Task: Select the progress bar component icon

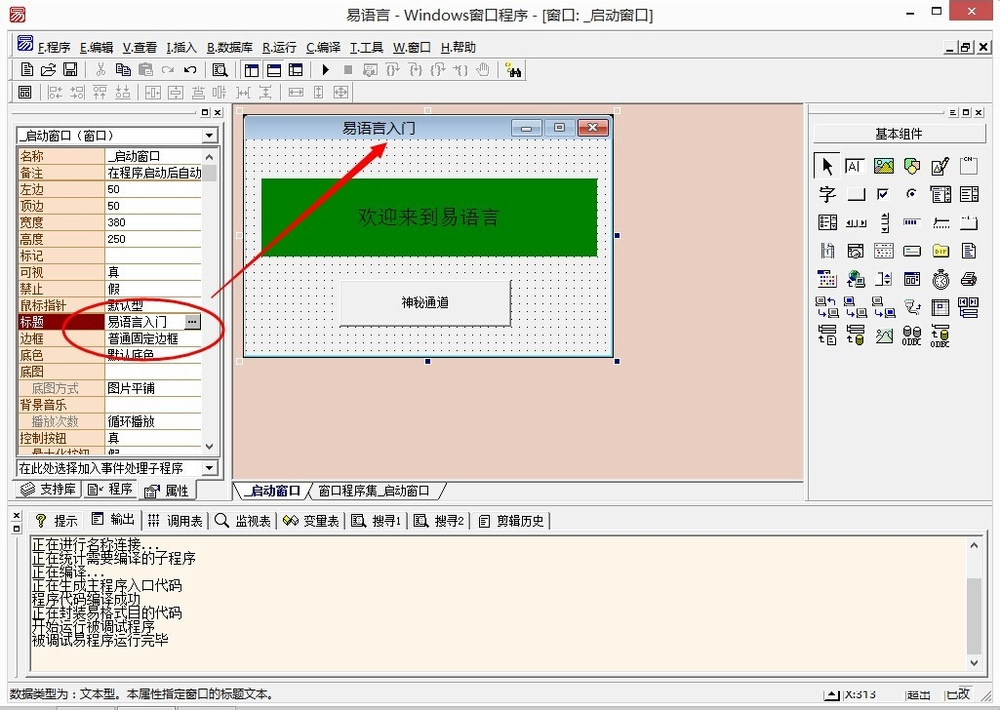Action: (x=912, y=223)
